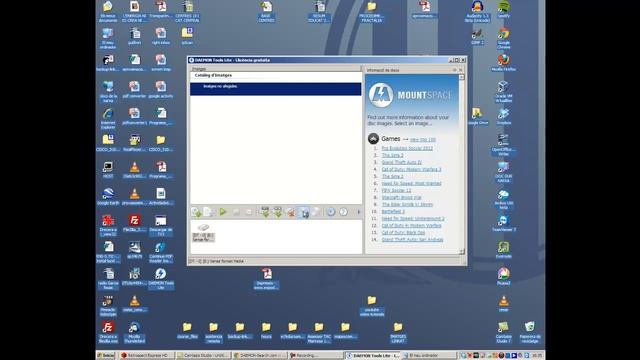Click the Start button on taskbar
640x360 pixels.
(x=106, y=356)
